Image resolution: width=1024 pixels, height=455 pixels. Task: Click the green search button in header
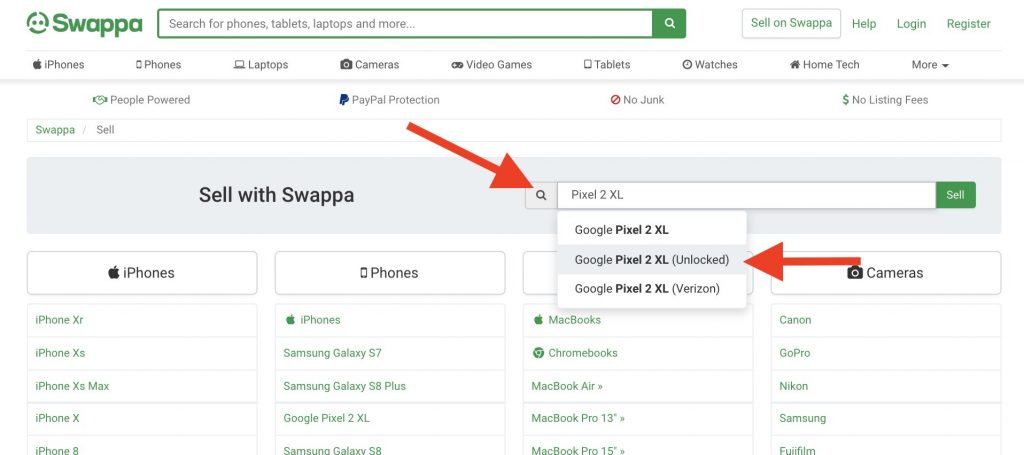point(669,24)
